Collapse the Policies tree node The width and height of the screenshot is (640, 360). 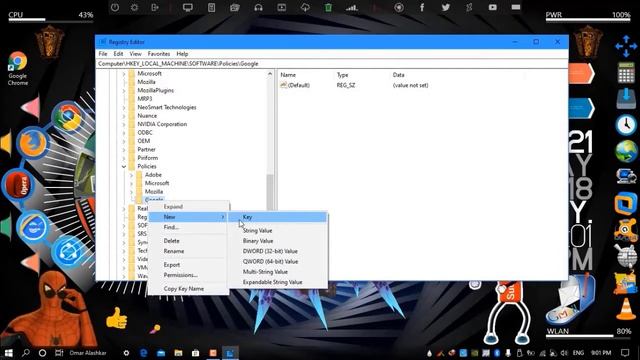[x=124, y=167]
